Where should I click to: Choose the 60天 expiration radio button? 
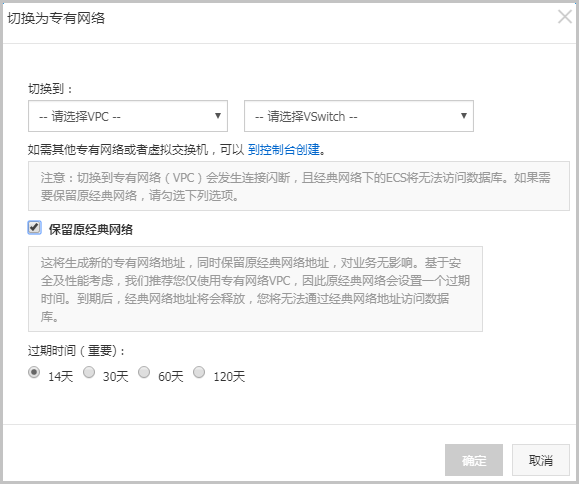tap(144, 372)
